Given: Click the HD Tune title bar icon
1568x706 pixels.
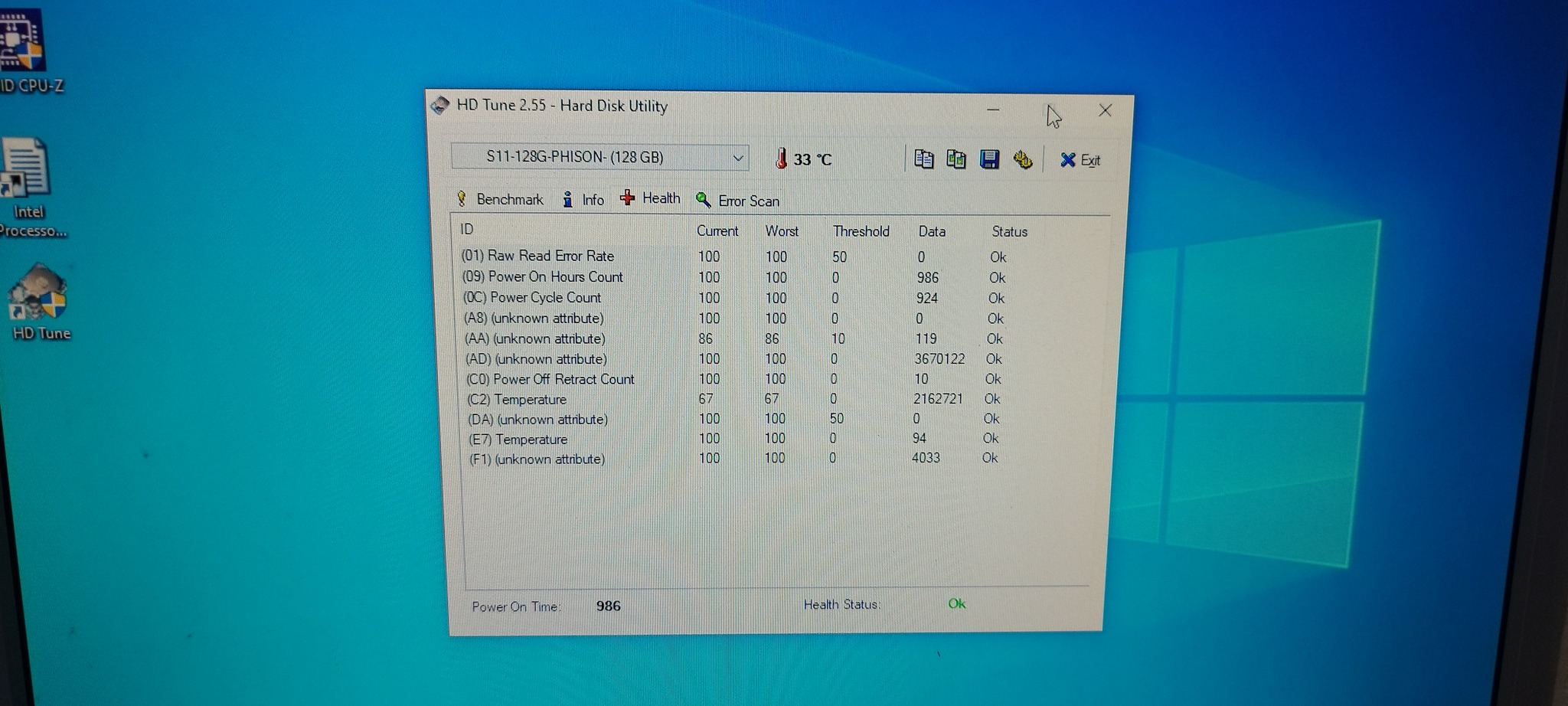Looking at the screenshot, I should (x=439, y=105).
